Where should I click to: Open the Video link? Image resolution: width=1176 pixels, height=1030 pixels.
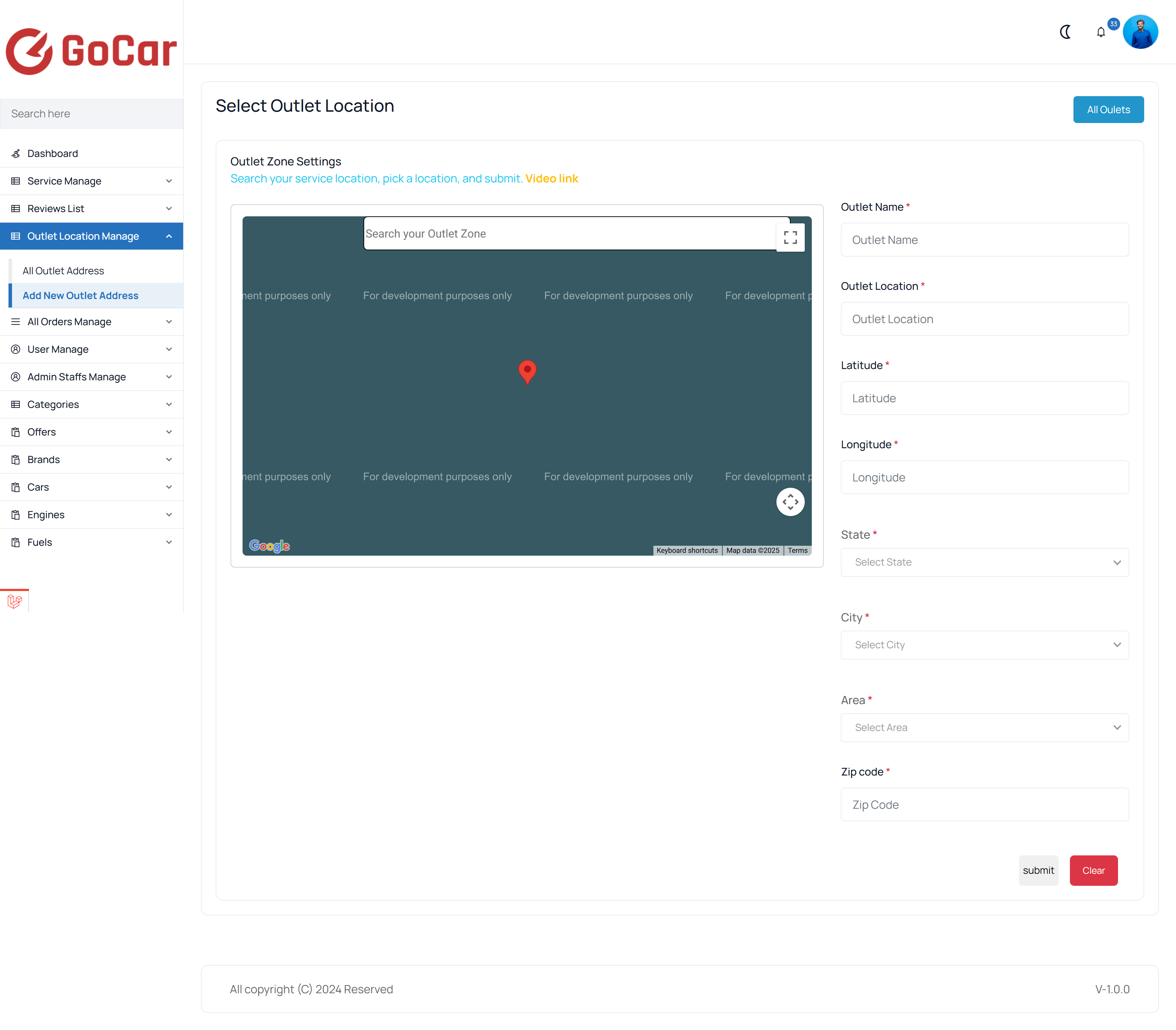(x=552, y=179)
